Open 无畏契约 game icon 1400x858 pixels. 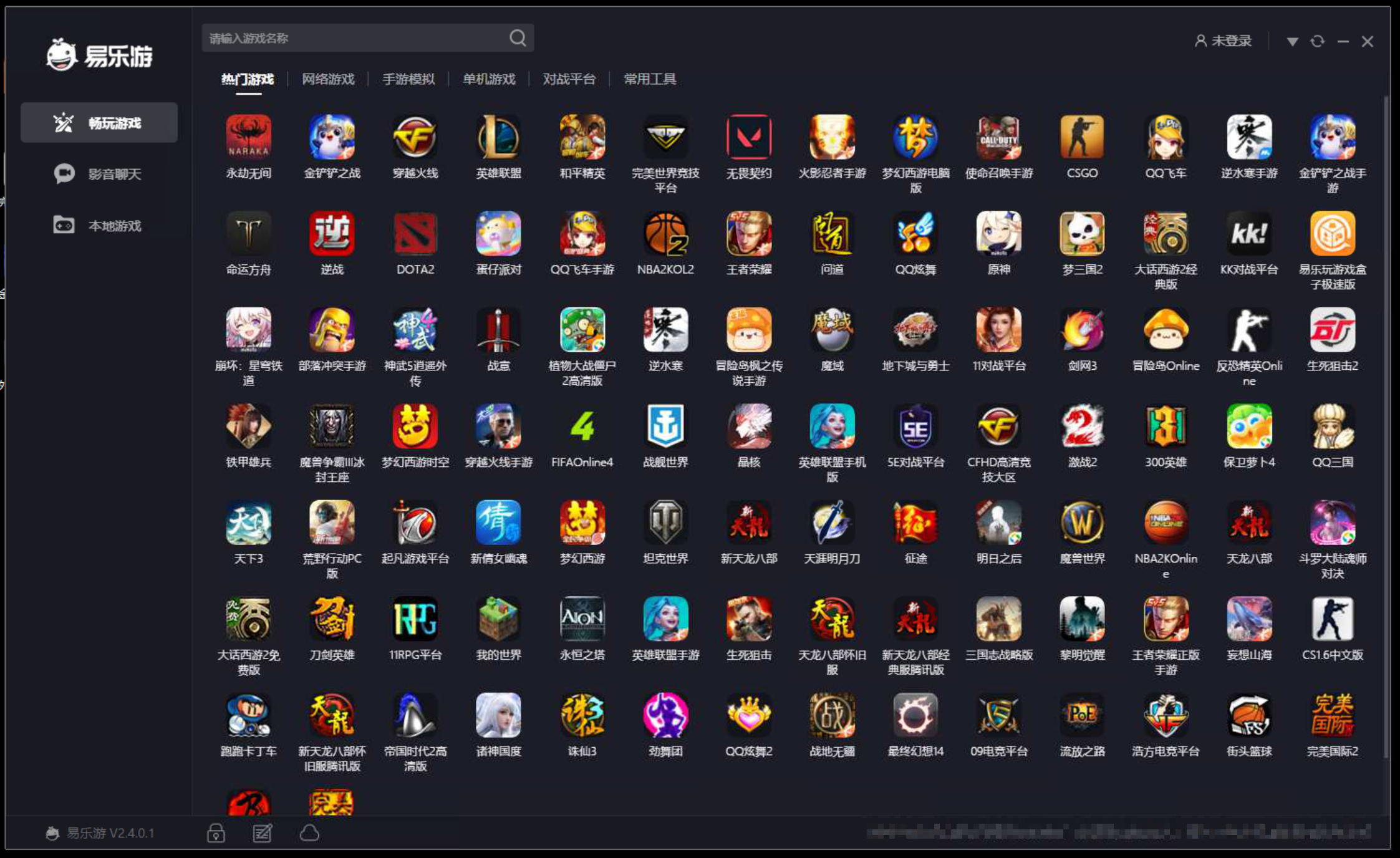click(749, 137)
